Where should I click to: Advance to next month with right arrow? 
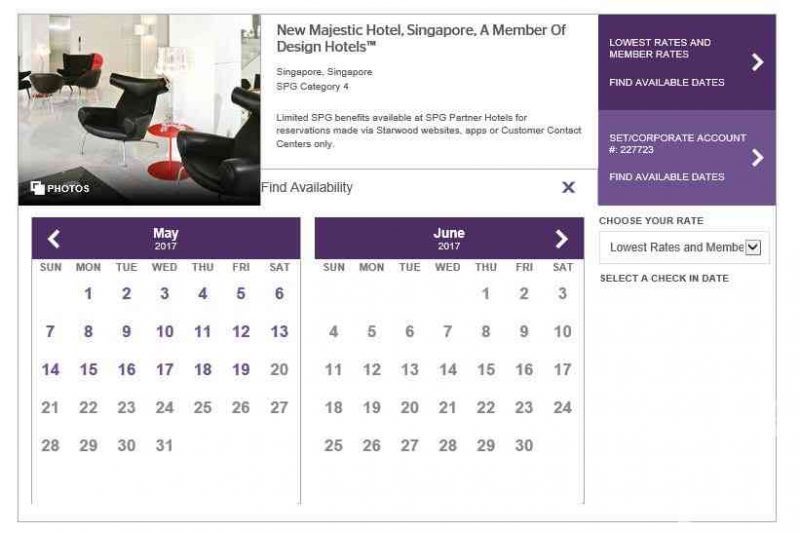pyautogui.click(x=561, y=238)
